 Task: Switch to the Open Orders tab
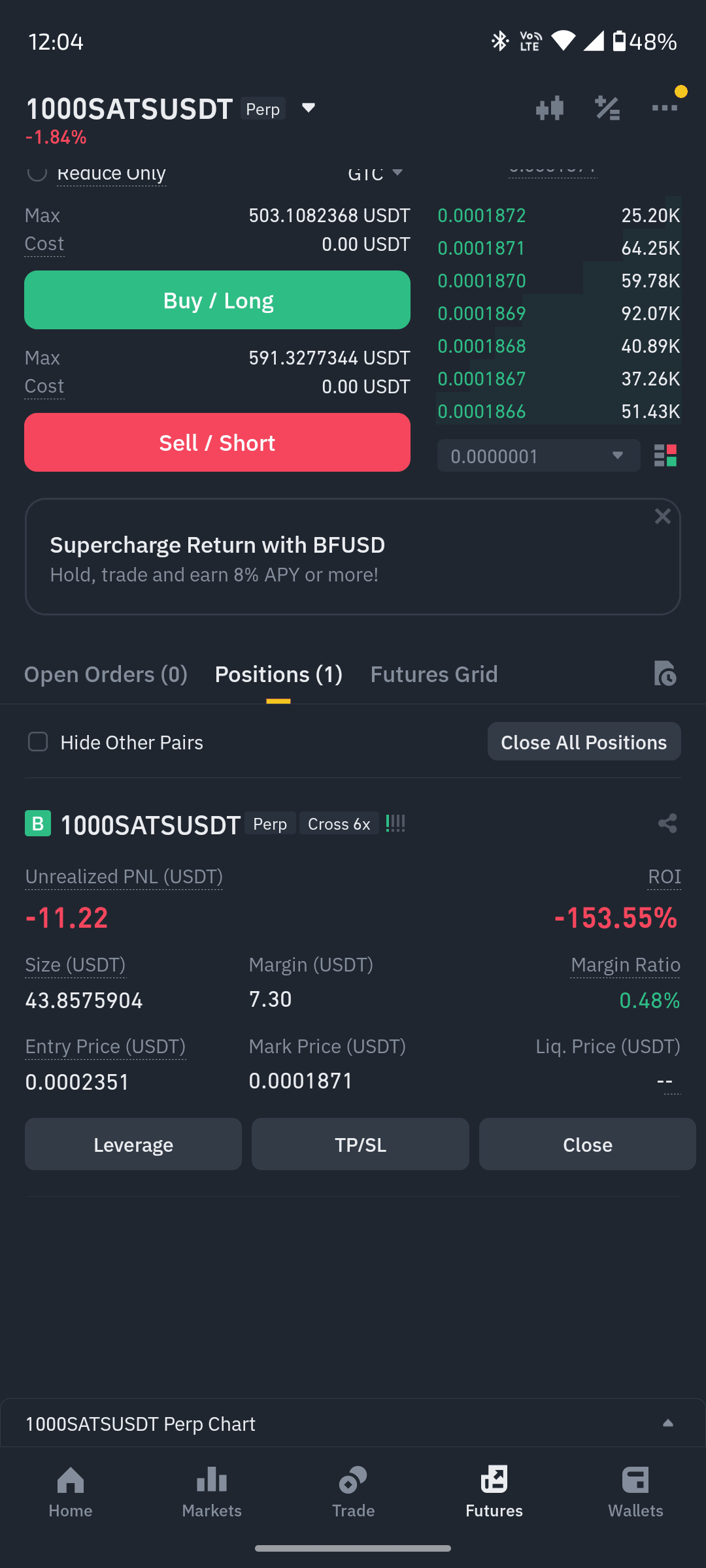[x=106, y=674]
